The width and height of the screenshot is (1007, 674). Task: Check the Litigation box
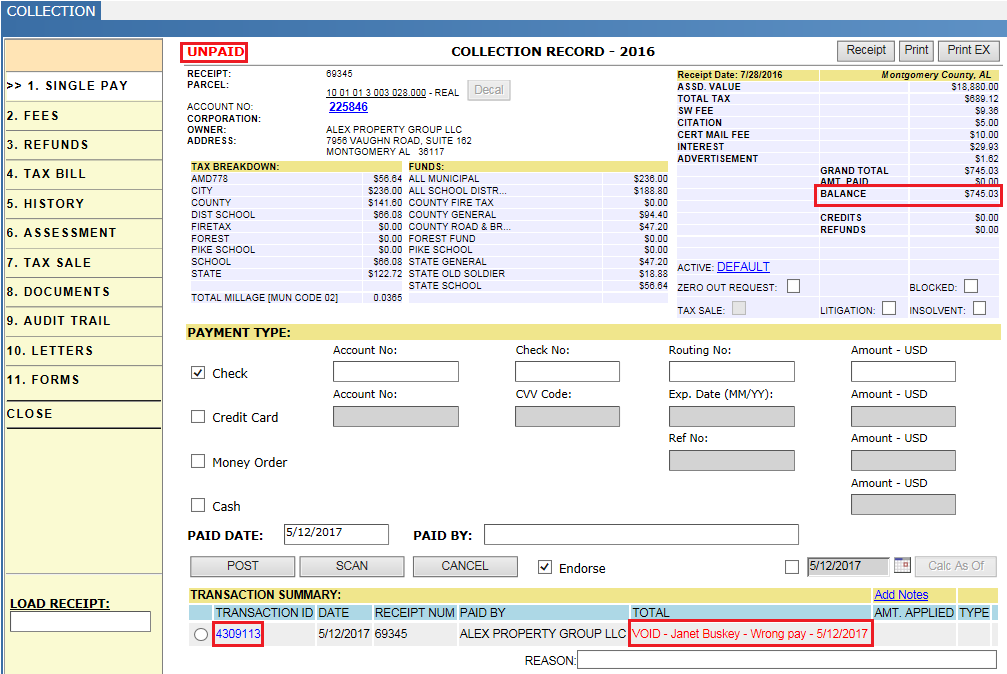pos(889,308)
